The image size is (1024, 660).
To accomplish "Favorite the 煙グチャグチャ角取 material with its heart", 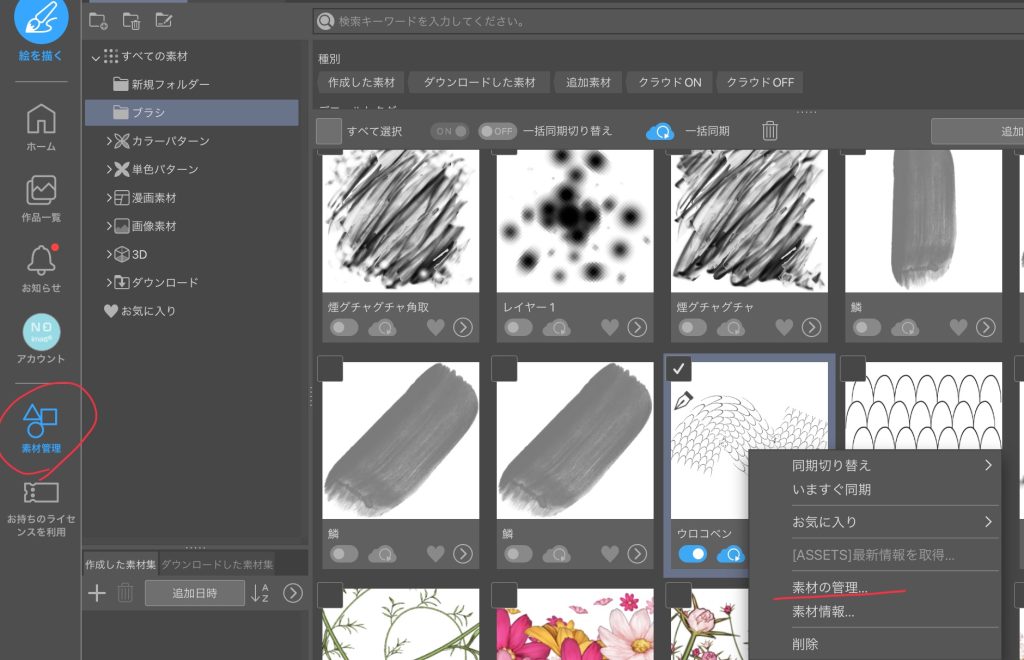I will tap(435, 327).
